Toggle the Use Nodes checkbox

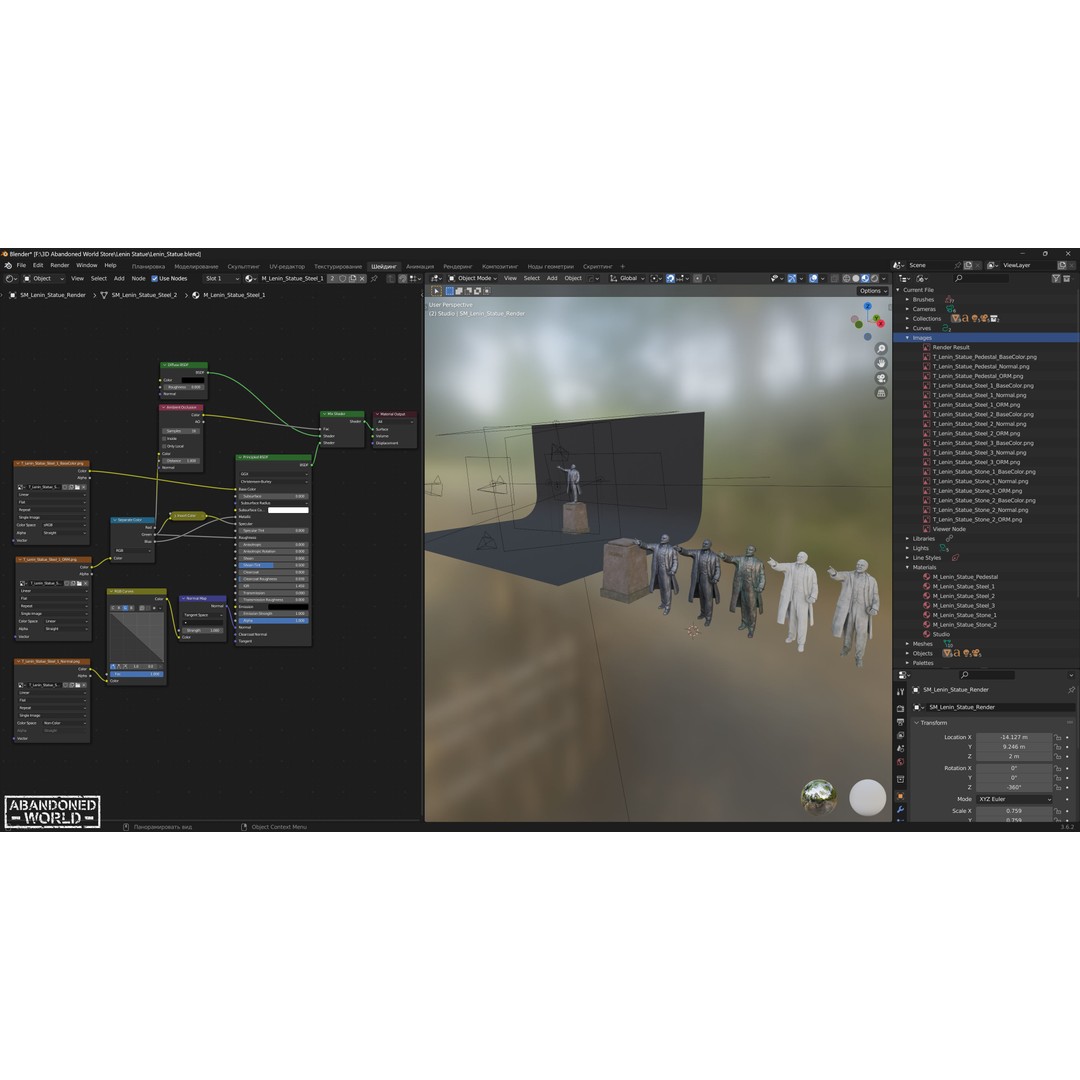(x=154, y=279)
